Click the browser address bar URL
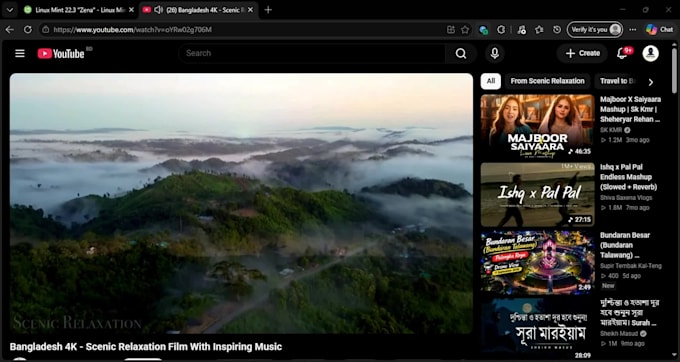Screen dimensions: 680x362 132,29
